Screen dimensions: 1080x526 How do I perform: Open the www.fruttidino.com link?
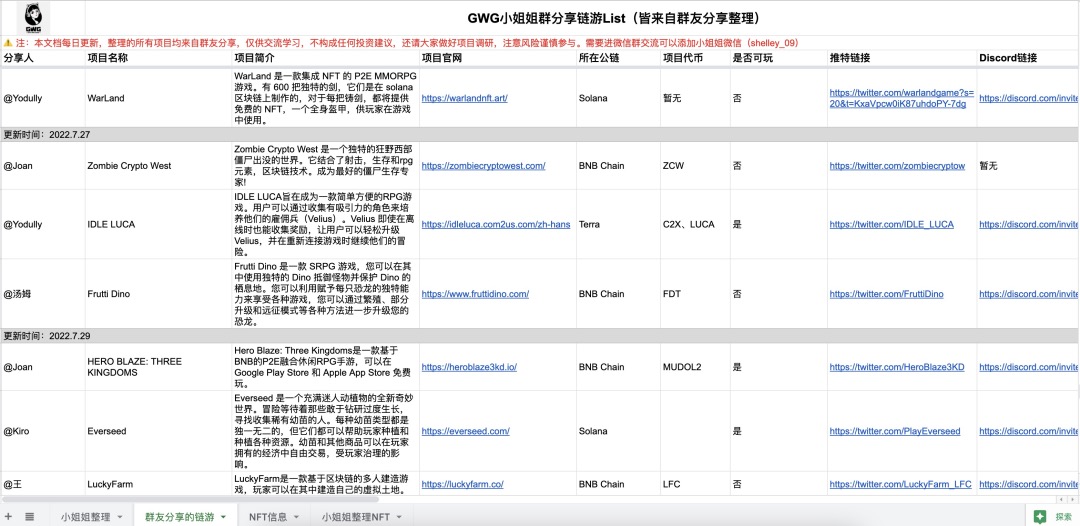click(475, 294)
